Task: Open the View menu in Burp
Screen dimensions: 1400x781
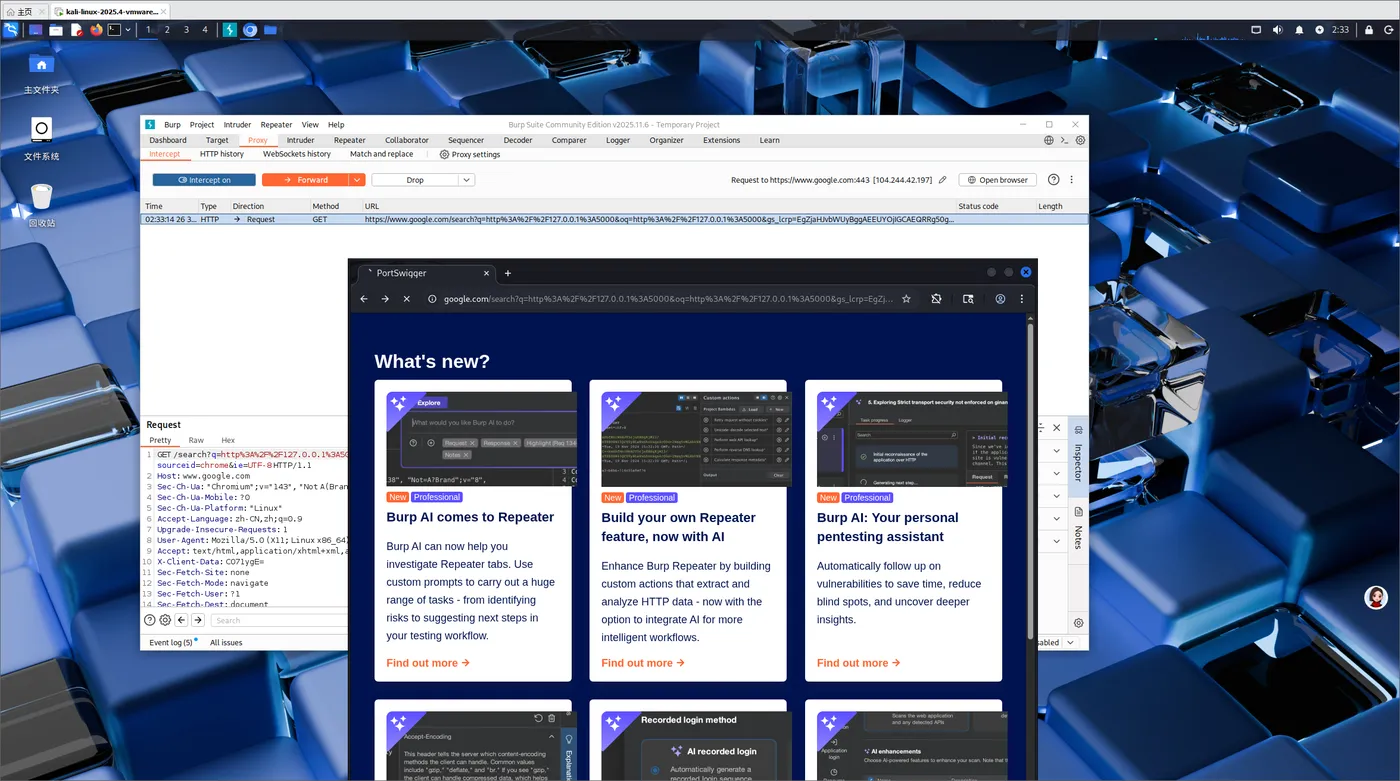Action: click(310, 125)
